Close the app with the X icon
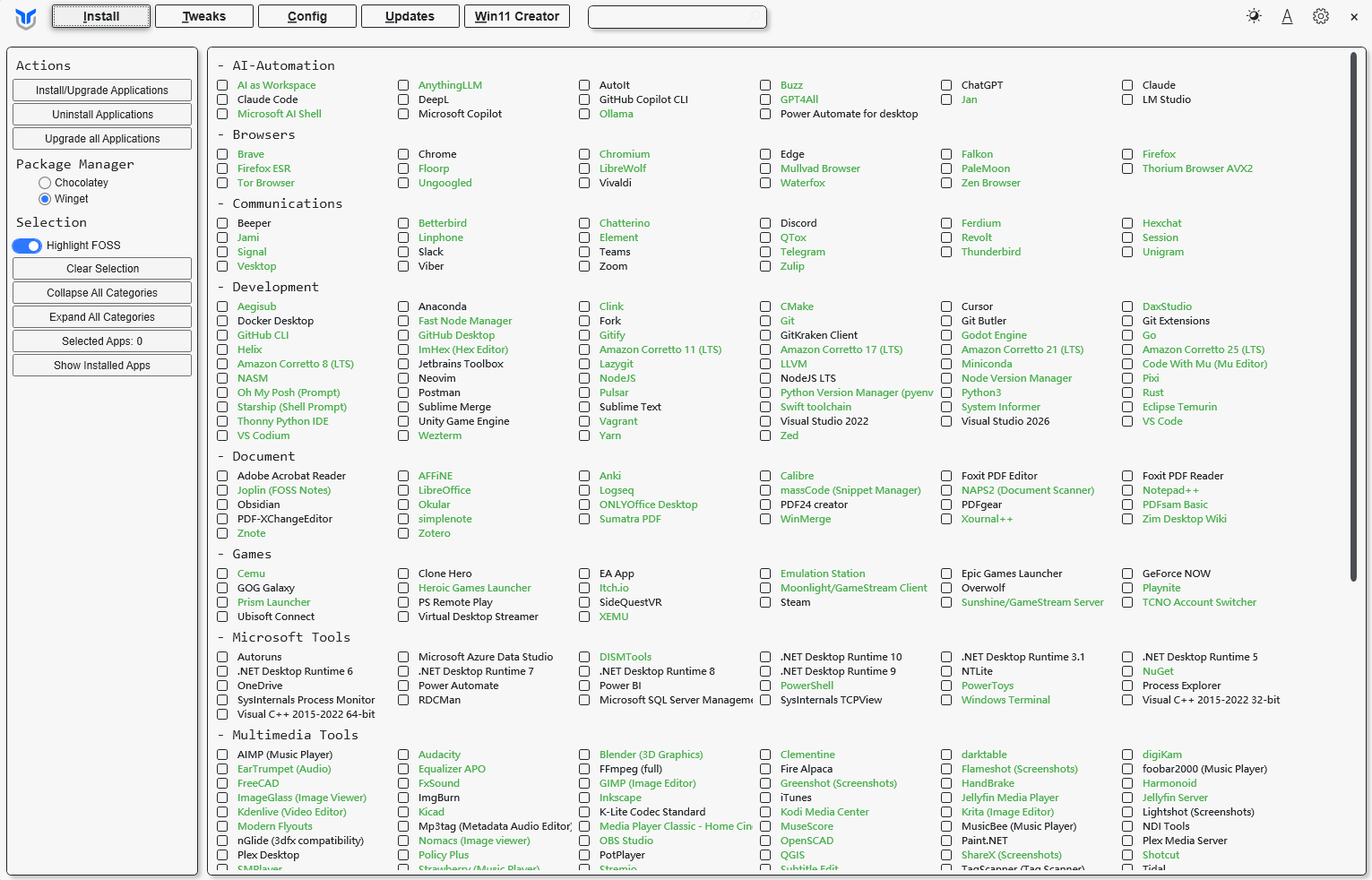1372x880 pixels. pyautogui.click(x=1353, y=17)
